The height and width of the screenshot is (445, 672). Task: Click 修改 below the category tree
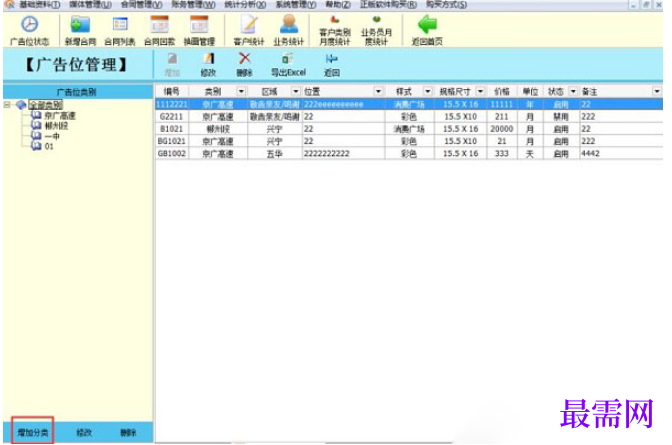pyautogui.click(x=84, y=433)
